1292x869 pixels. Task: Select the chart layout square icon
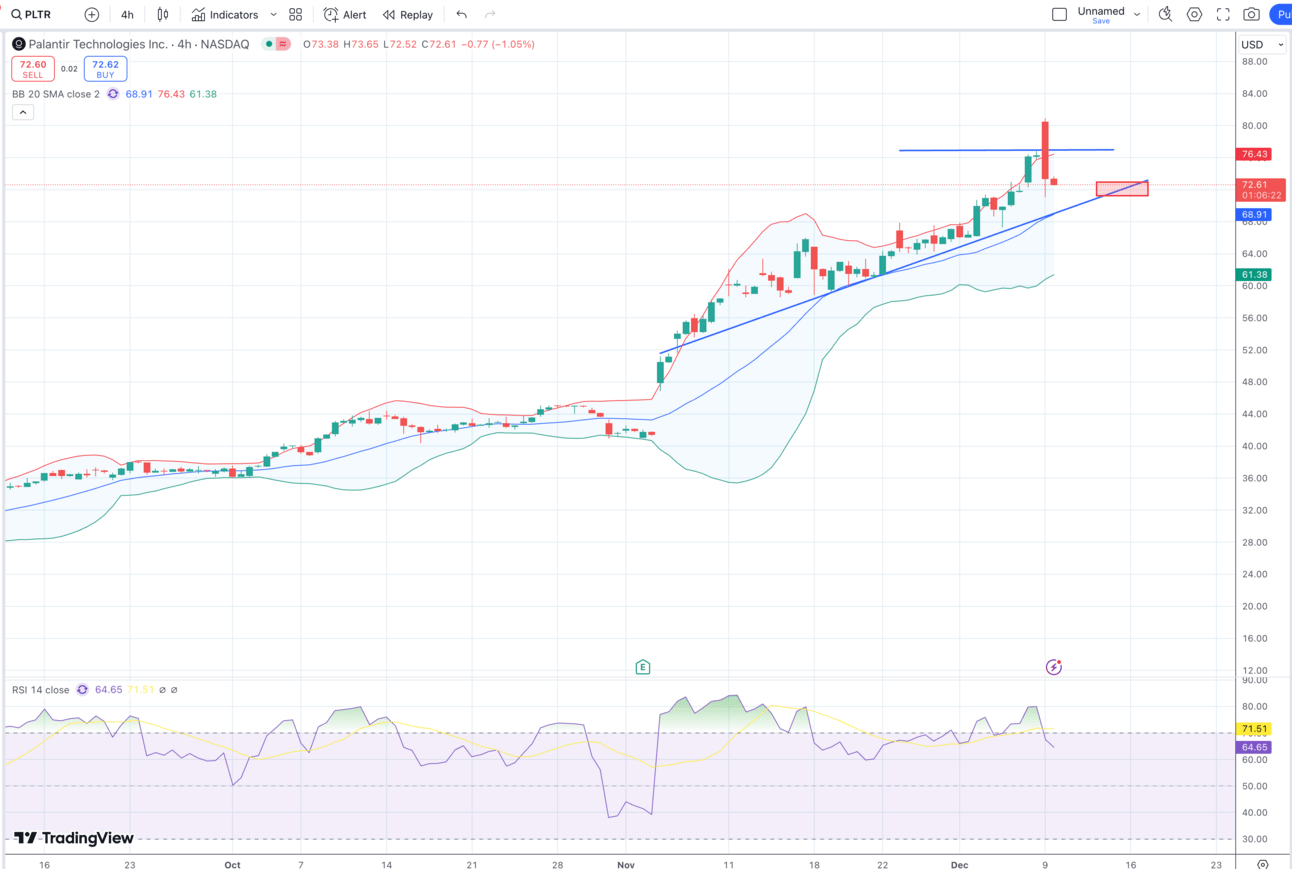point(1060,15)
